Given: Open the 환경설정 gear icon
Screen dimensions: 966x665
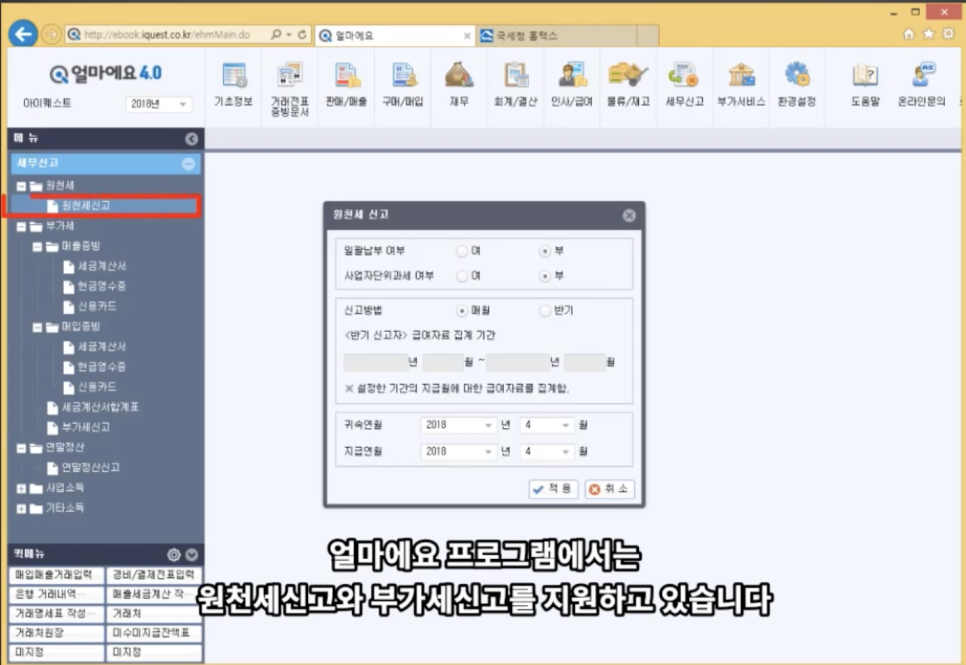Looking at the screenshot, I should pos(797,75).
